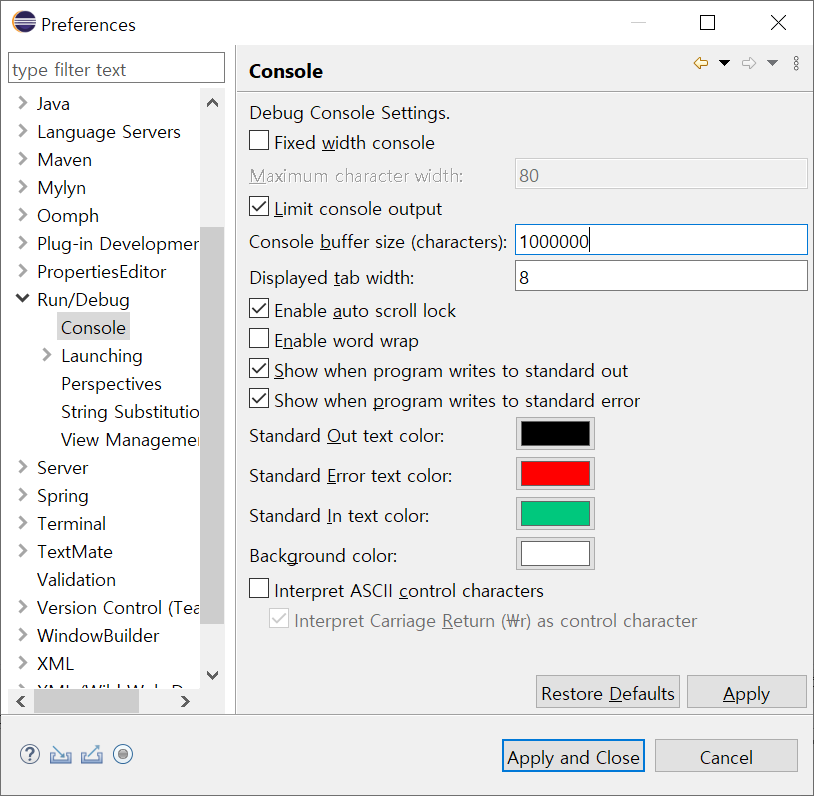Expand the Server node
This screenshot has width=814, height=796.
pyautogui.click(x=22, y=467)
